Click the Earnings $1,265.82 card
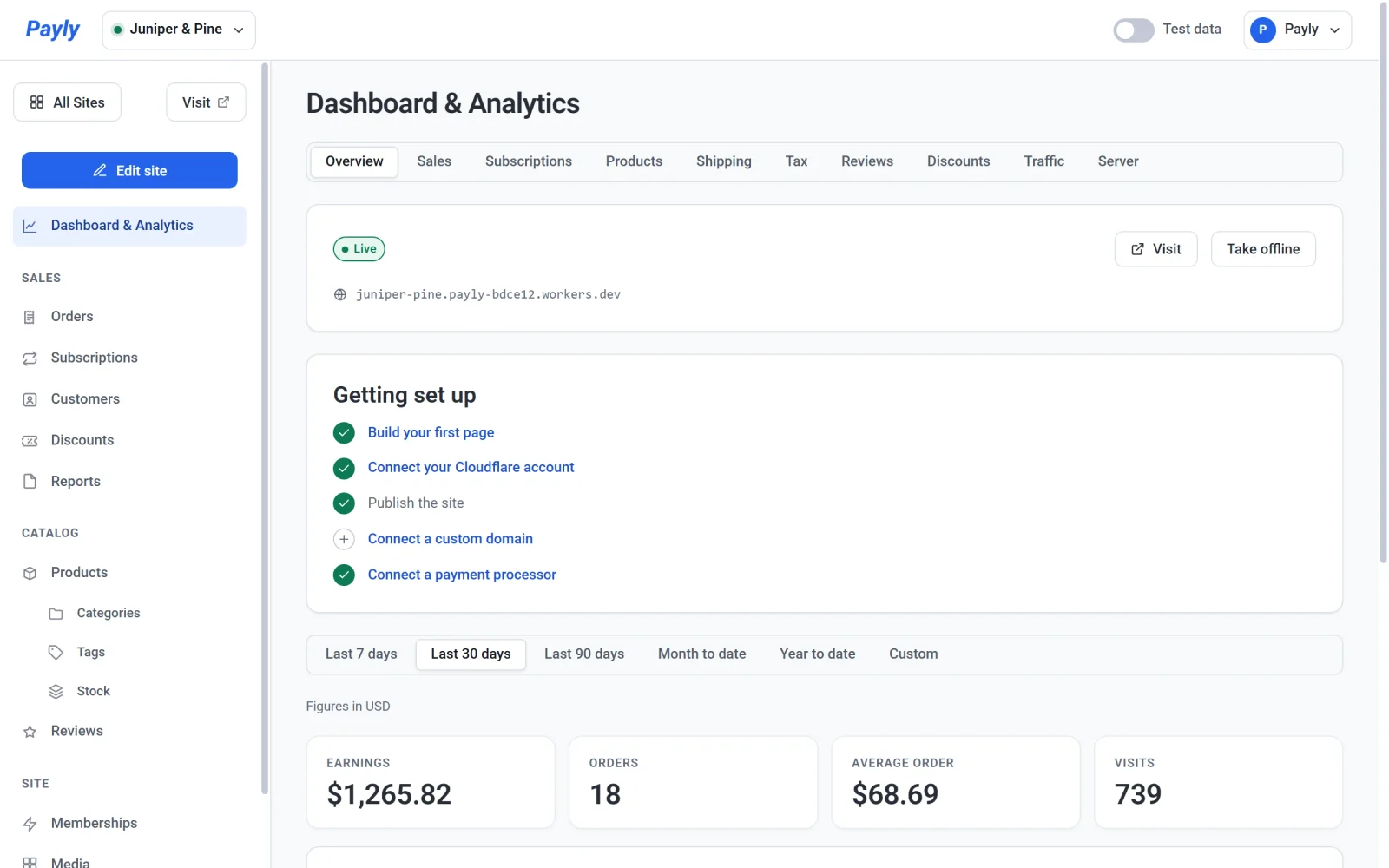The width and height of the screenshot is (1389, 868). pos(431,782)
